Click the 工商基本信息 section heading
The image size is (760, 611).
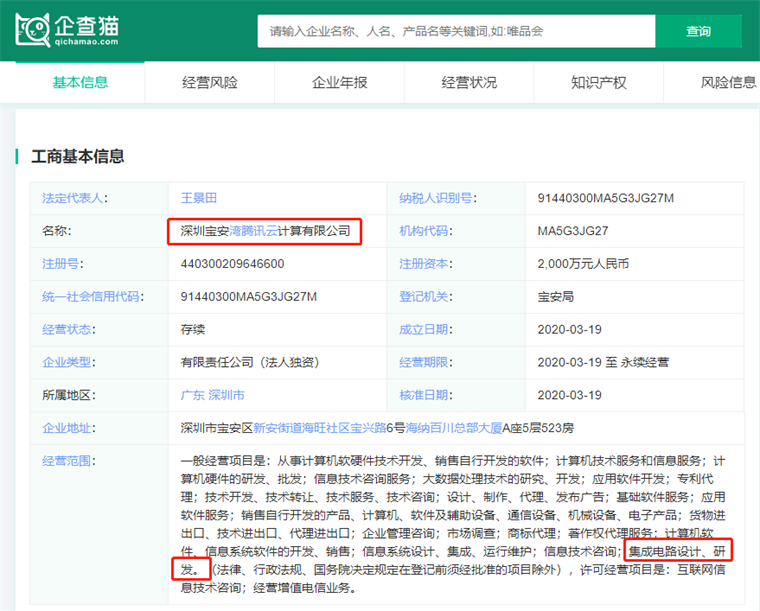point(78,156)
